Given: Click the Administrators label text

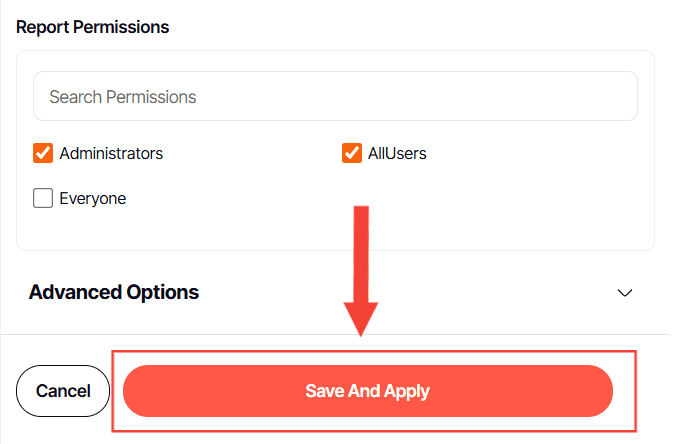Looking at the screenshot, I should coord(111,153).
